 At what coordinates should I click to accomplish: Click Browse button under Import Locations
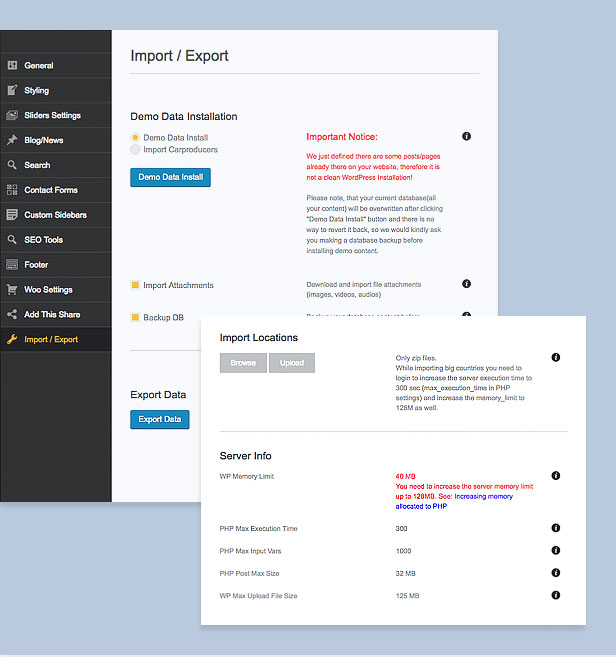243,363
